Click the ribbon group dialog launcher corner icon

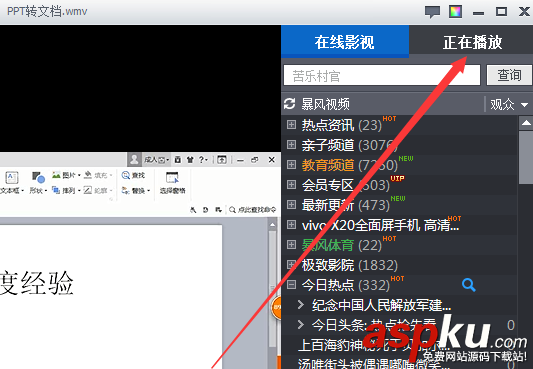pyautogui.click(x=111, y=199)
